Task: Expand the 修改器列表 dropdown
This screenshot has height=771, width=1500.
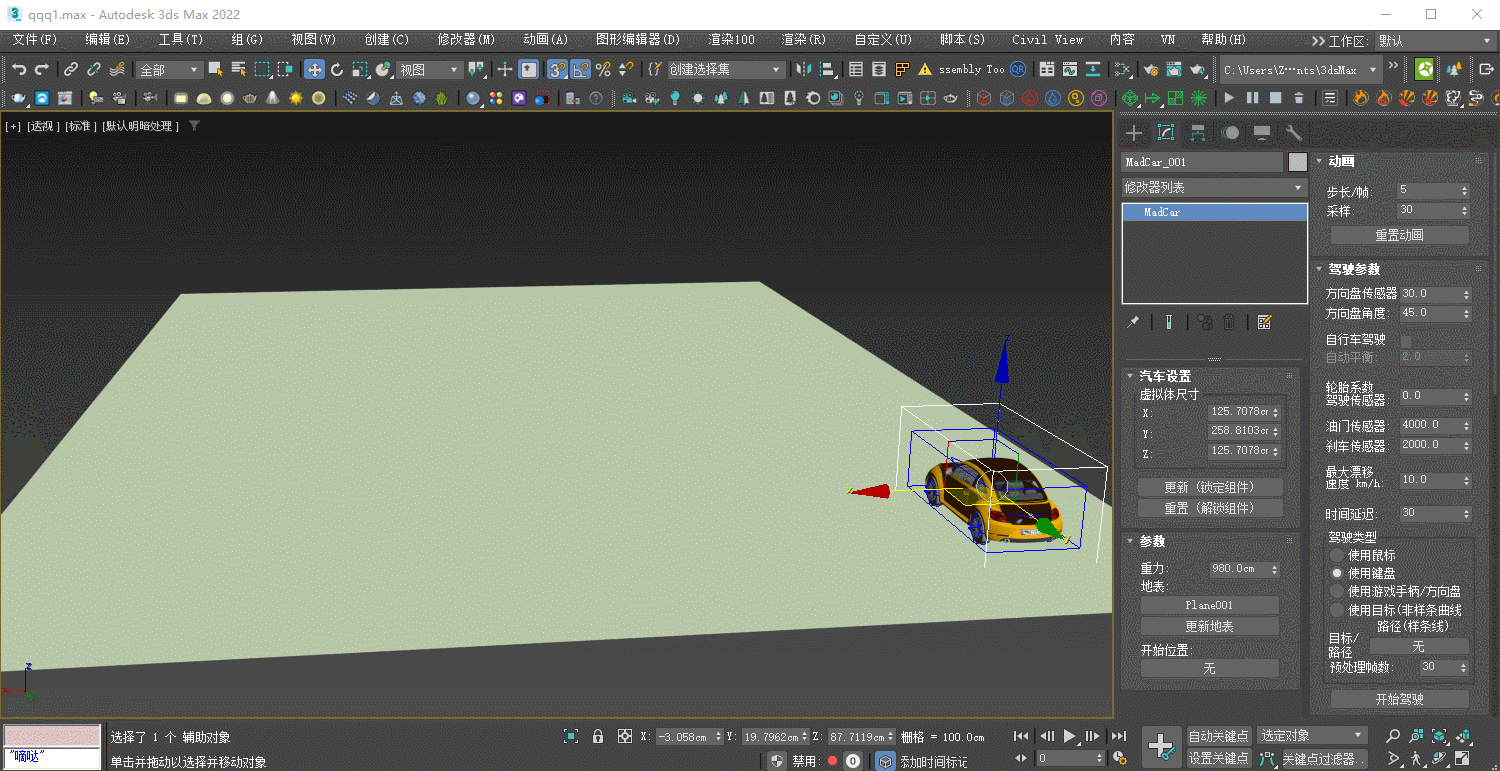Action: 1214,188
